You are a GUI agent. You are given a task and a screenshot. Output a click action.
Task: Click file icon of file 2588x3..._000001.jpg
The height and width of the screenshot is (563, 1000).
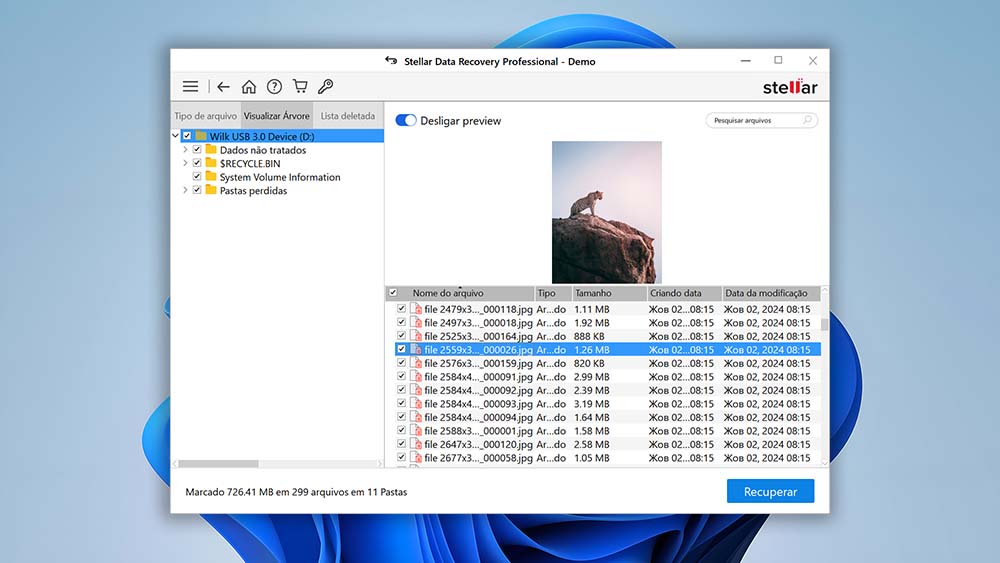pyautogui.click(x=416, y=431)
